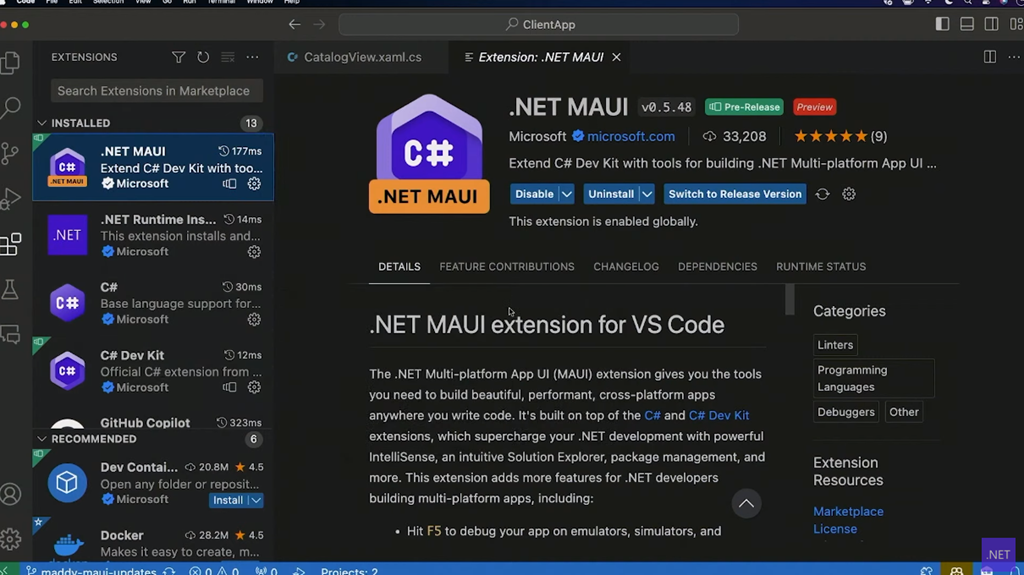
Task: Open the ClientApp command center search
Action: [539, 25]
